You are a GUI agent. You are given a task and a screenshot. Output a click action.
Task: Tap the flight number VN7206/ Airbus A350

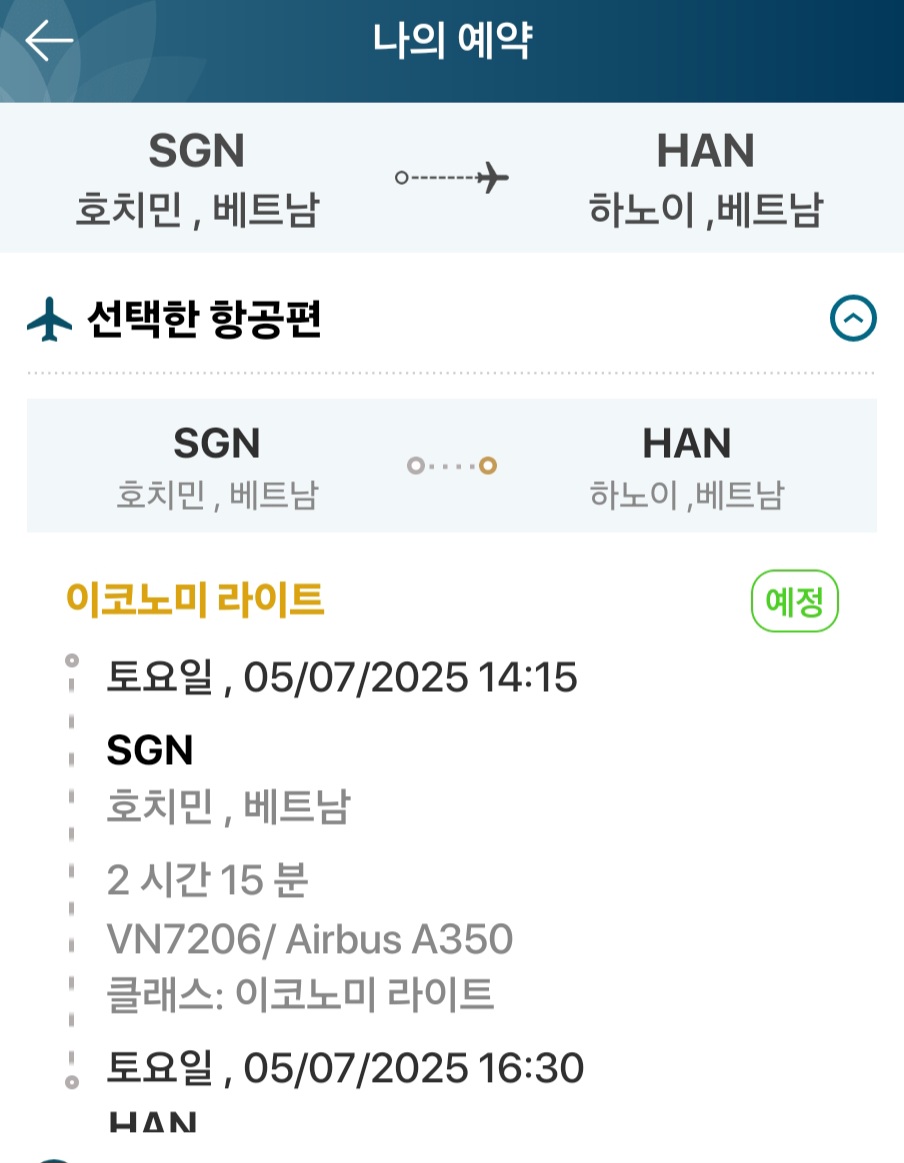(x=309, y=939)
